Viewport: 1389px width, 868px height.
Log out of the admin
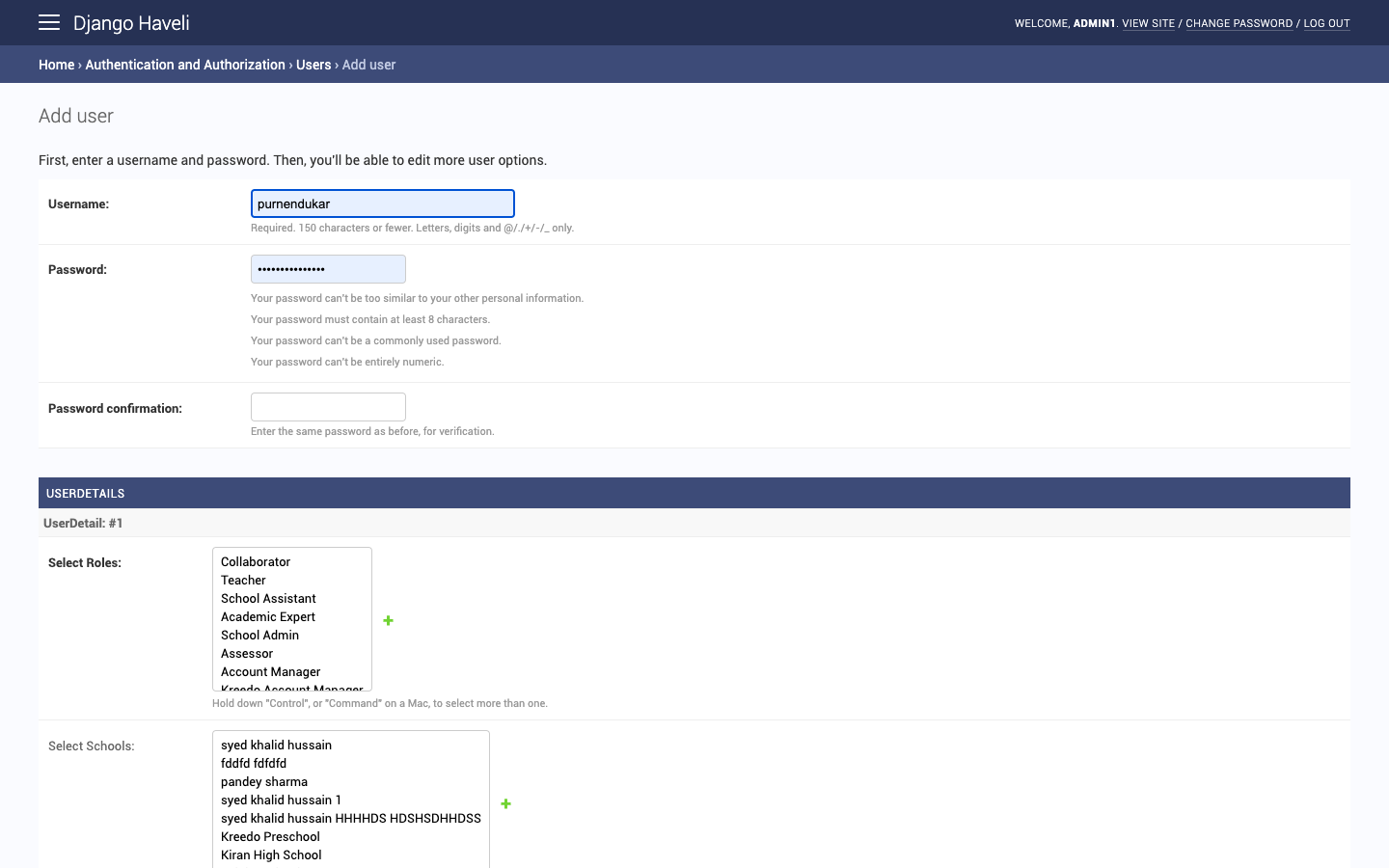pos(1326,23)
